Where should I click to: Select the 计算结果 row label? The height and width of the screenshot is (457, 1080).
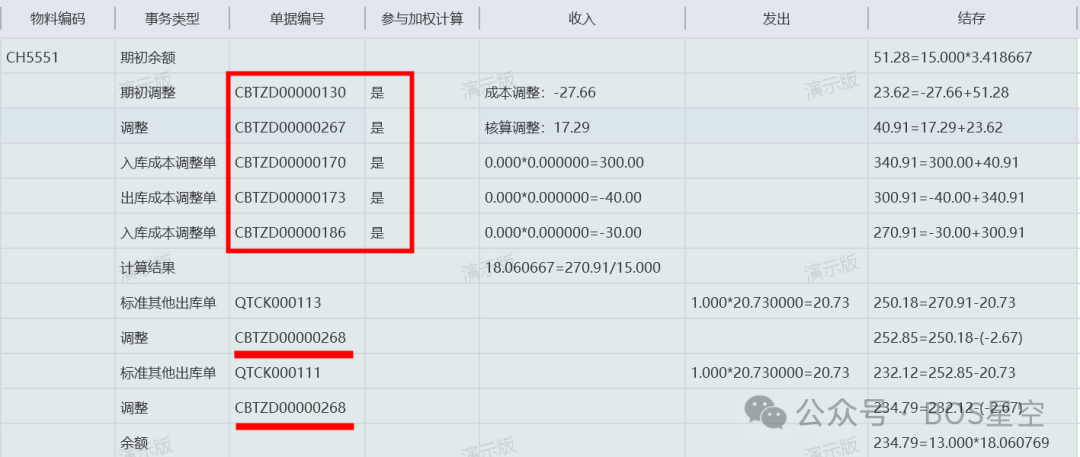(148, 268)
